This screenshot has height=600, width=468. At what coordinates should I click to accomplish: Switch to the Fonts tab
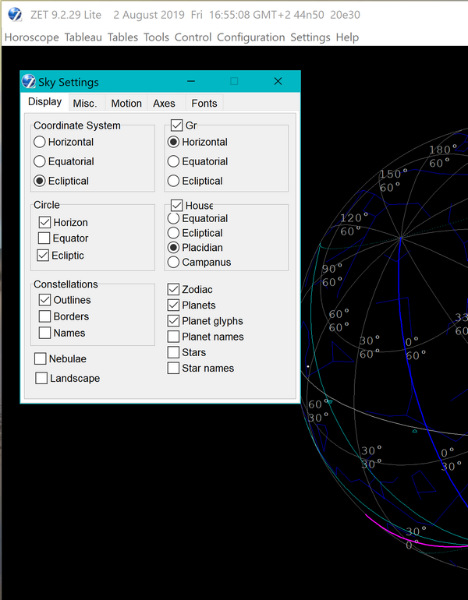pos(204,103)
